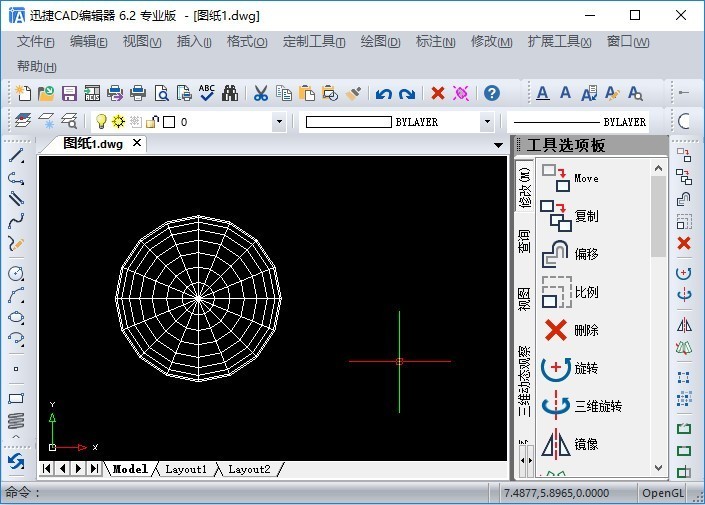Image resolution: width=705 pixels, height=505 pixels.
Task: Click the red X delete icon in top toolbar
Action: point(437,93)
